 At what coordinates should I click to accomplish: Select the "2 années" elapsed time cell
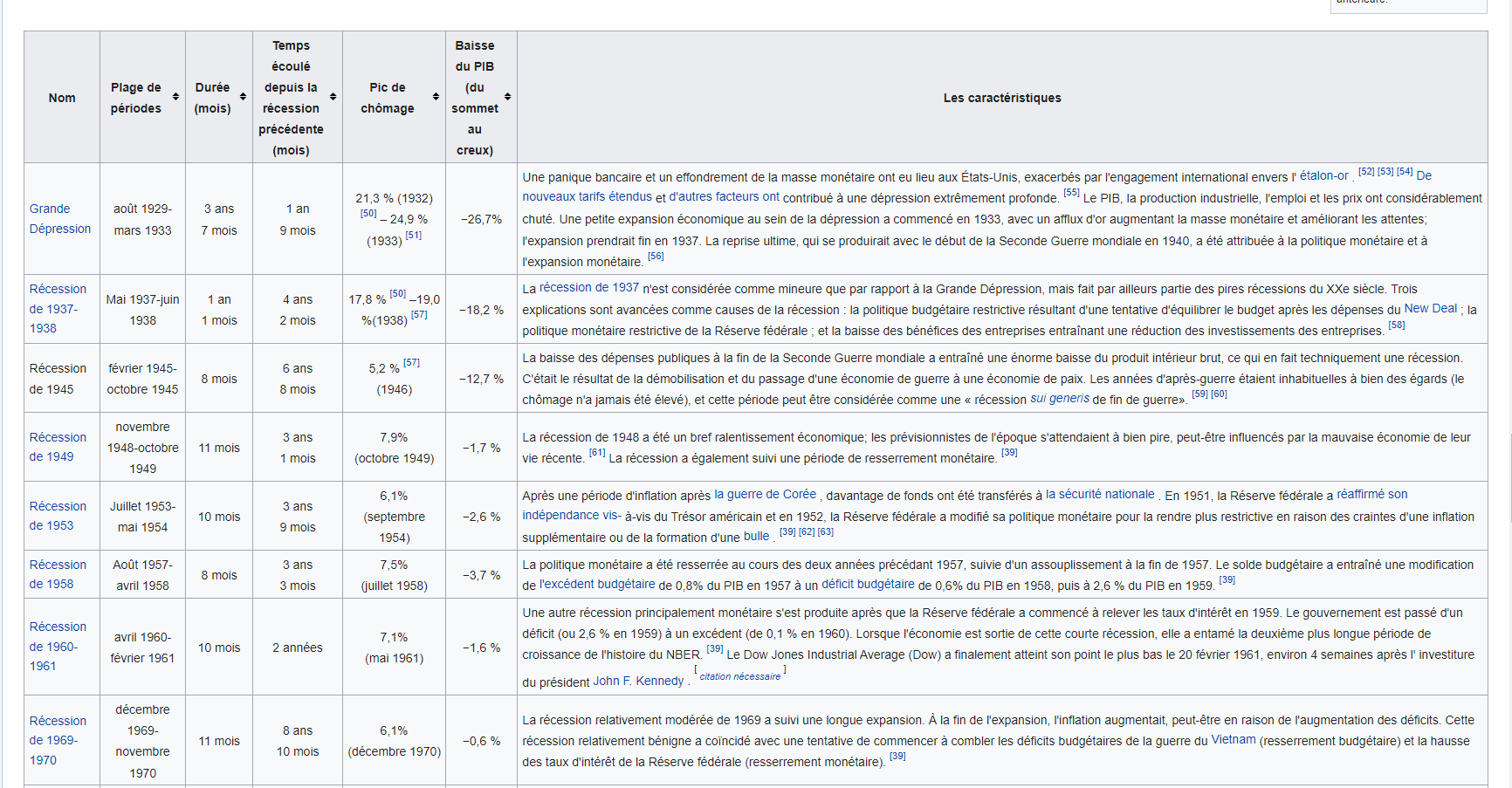point(298,648)
